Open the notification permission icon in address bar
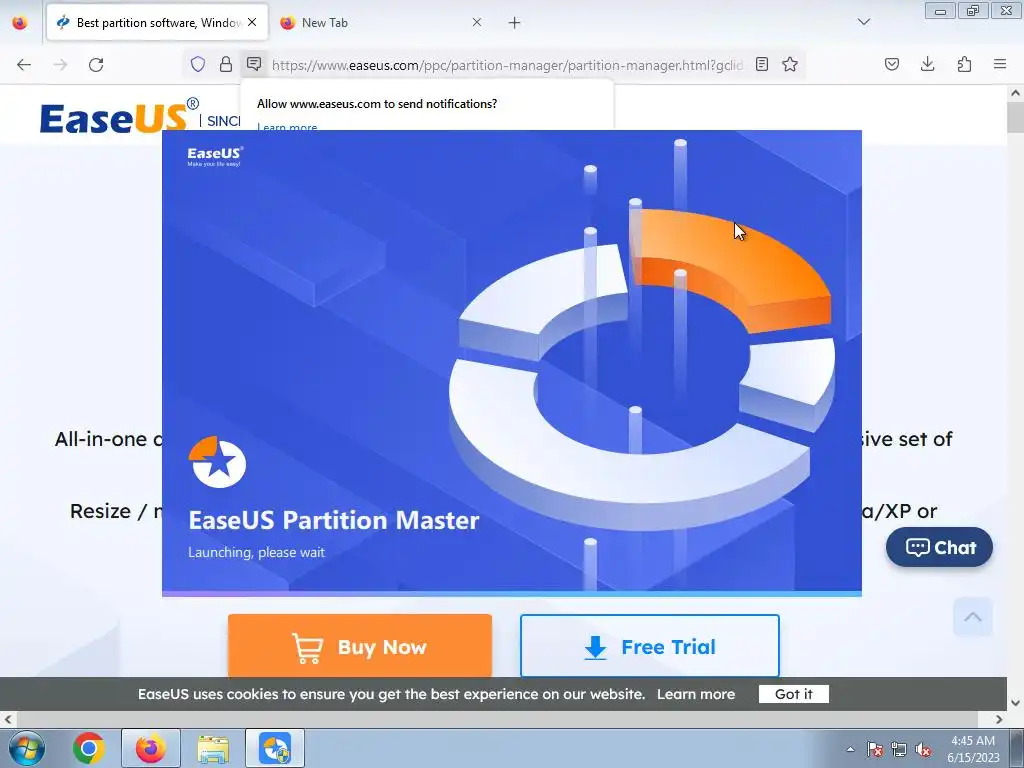The image size is (1024, 768). pos(254,64)
